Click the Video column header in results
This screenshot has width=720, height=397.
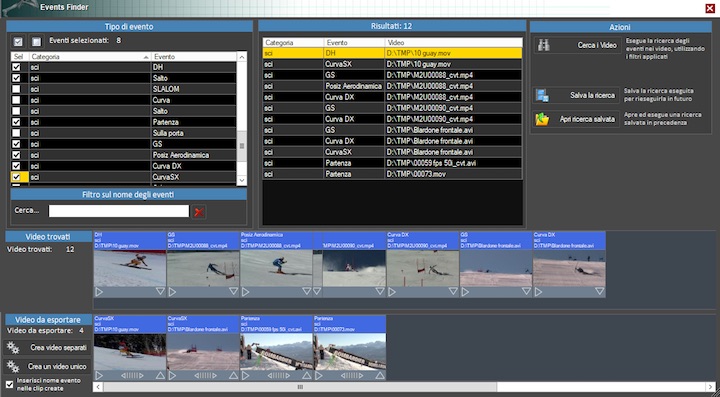(x=454, y=42)
